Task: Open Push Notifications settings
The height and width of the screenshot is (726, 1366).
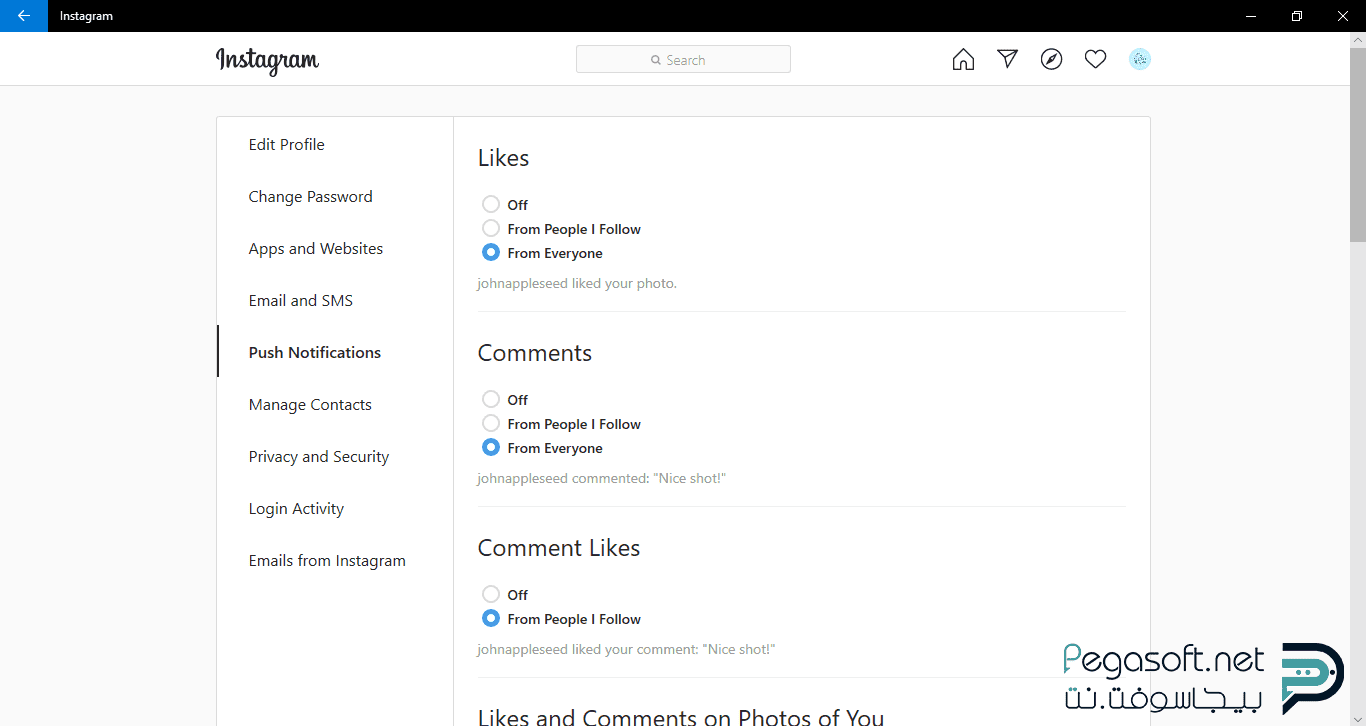Action: pos(335,352)
